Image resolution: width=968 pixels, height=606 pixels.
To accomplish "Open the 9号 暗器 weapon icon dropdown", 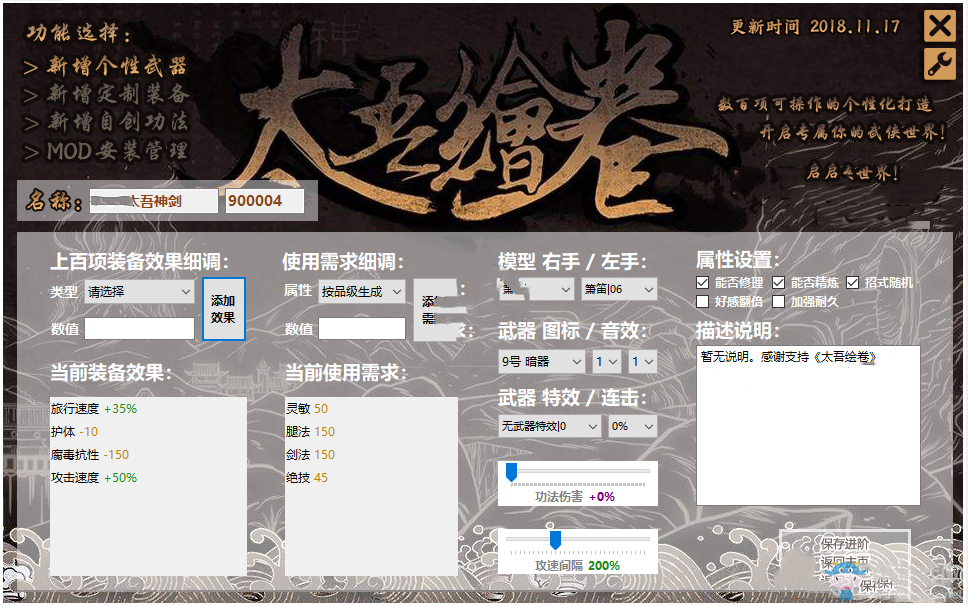I will (x=541, y=361).
